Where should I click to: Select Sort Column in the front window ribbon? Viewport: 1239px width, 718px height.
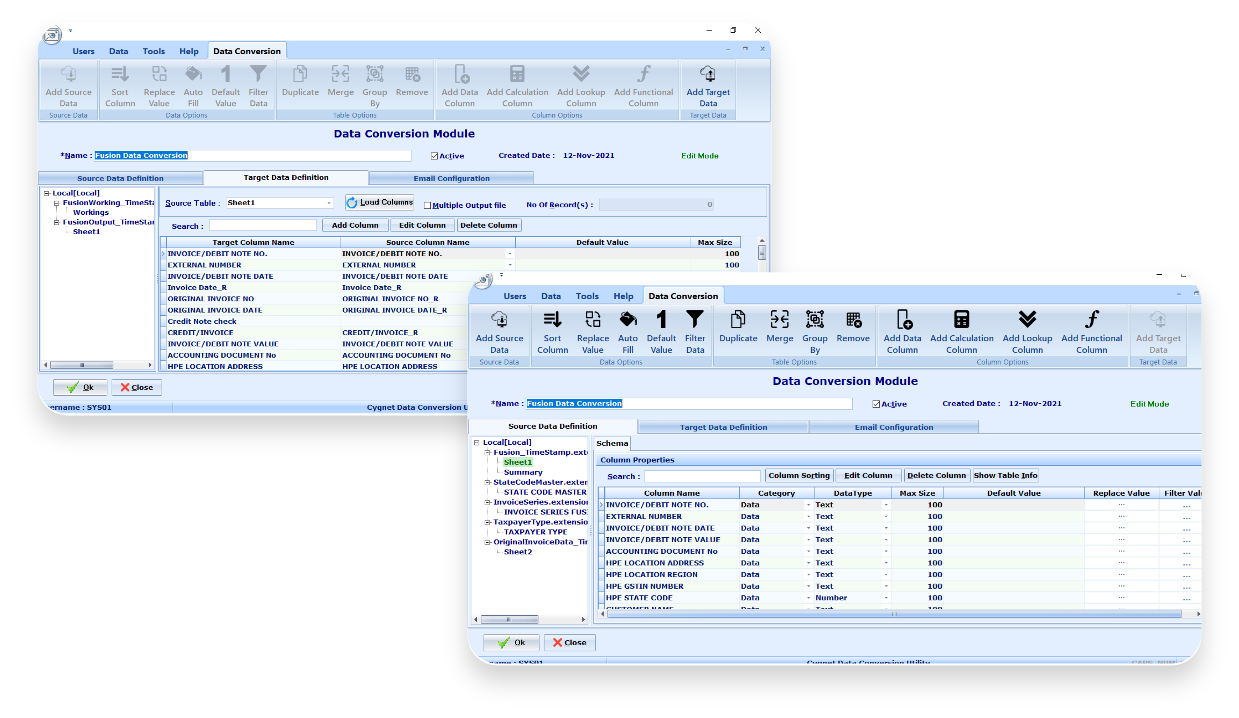552,331
